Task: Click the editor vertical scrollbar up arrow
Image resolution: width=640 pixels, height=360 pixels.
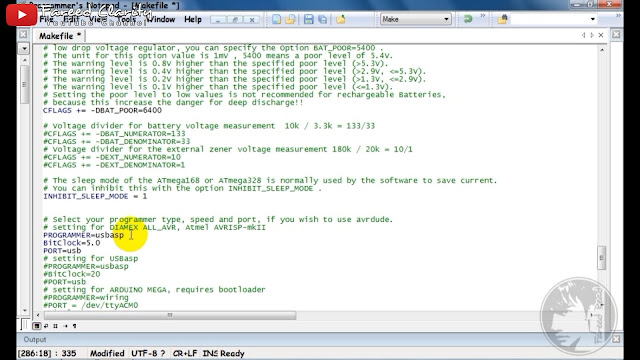Action: [602, 50]
